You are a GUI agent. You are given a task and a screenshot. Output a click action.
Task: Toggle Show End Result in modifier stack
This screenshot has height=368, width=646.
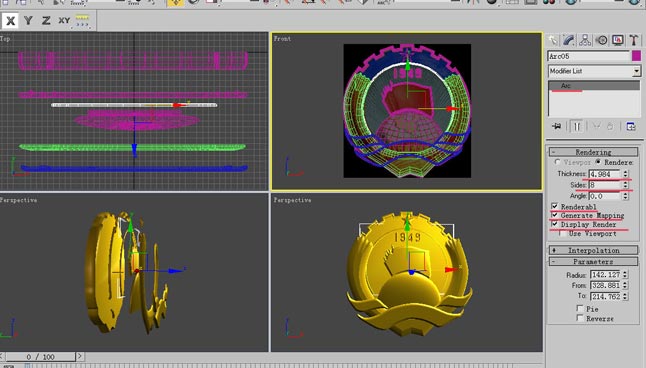576,126
